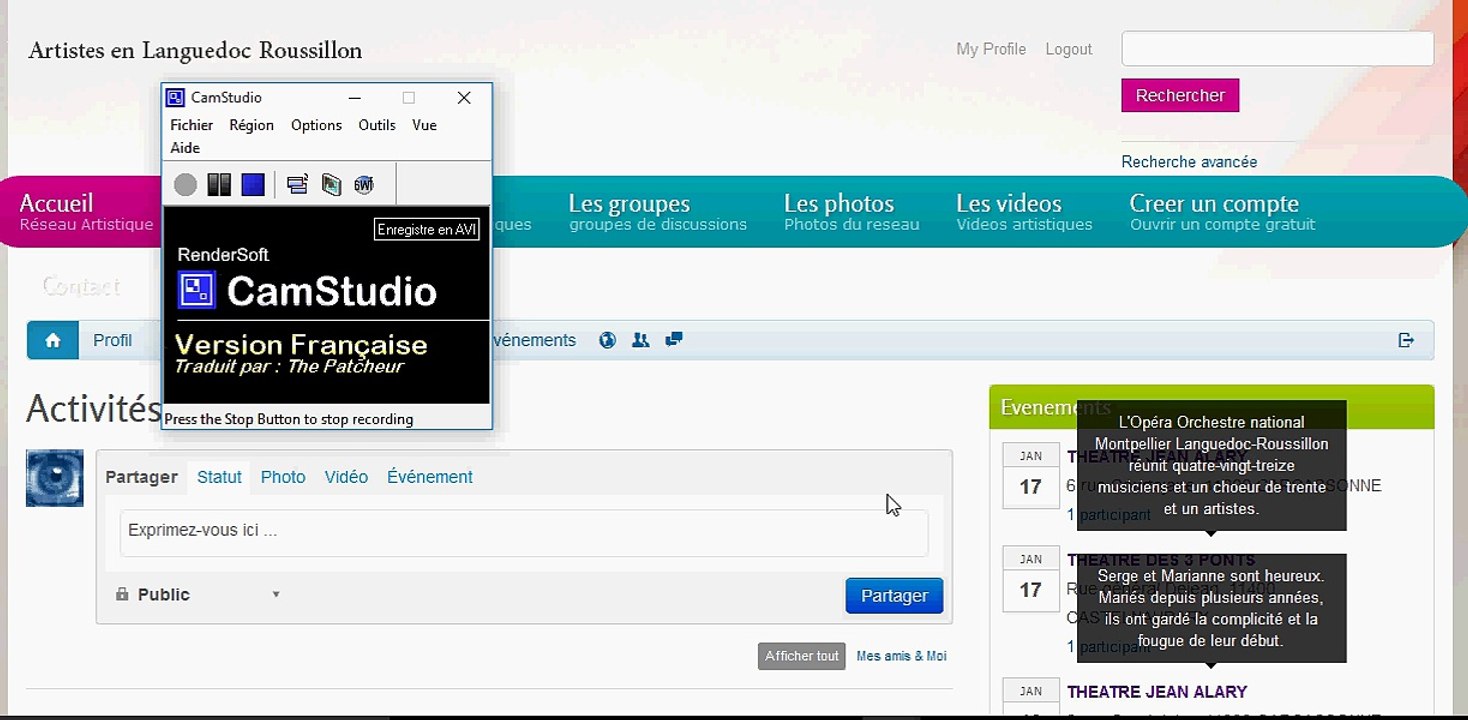Click the Activités page heading
The image size is (1468, 720).
click(x=93, y=409)
